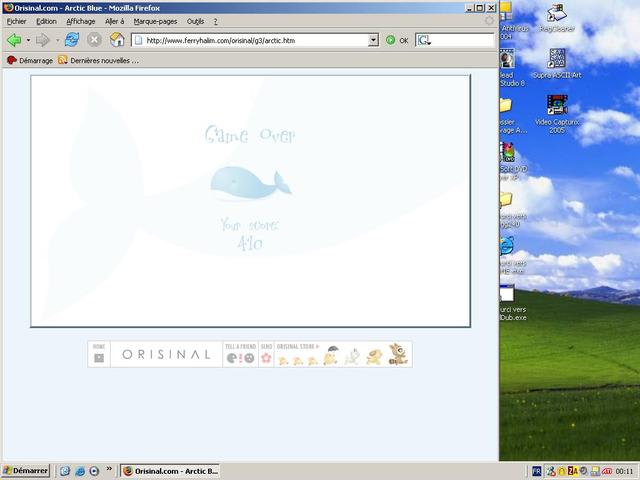The height and width of the screenshot is (480, 640).
Task: Click the ORISINAL logo banner
Action: pos(166,354)
